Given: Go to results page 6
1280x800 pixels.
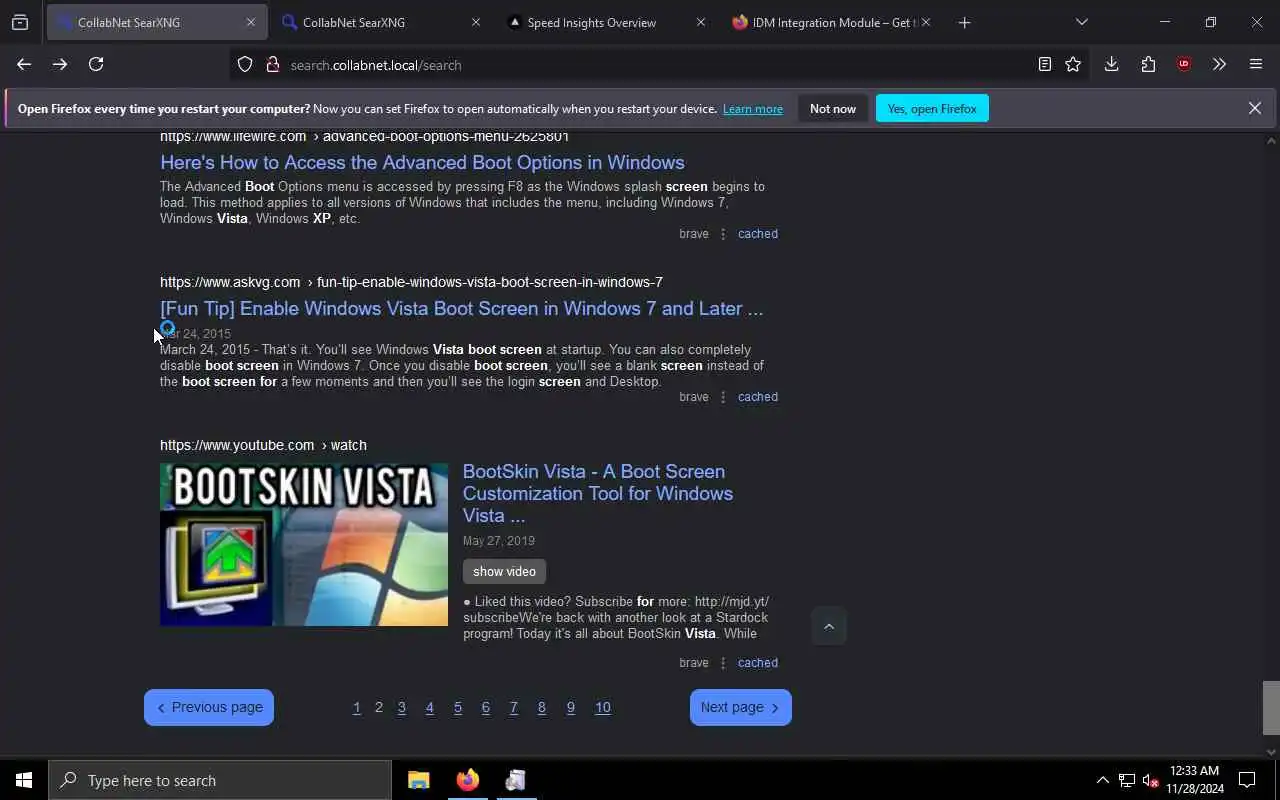Looking at the screenshot, I should coord(486,707).
